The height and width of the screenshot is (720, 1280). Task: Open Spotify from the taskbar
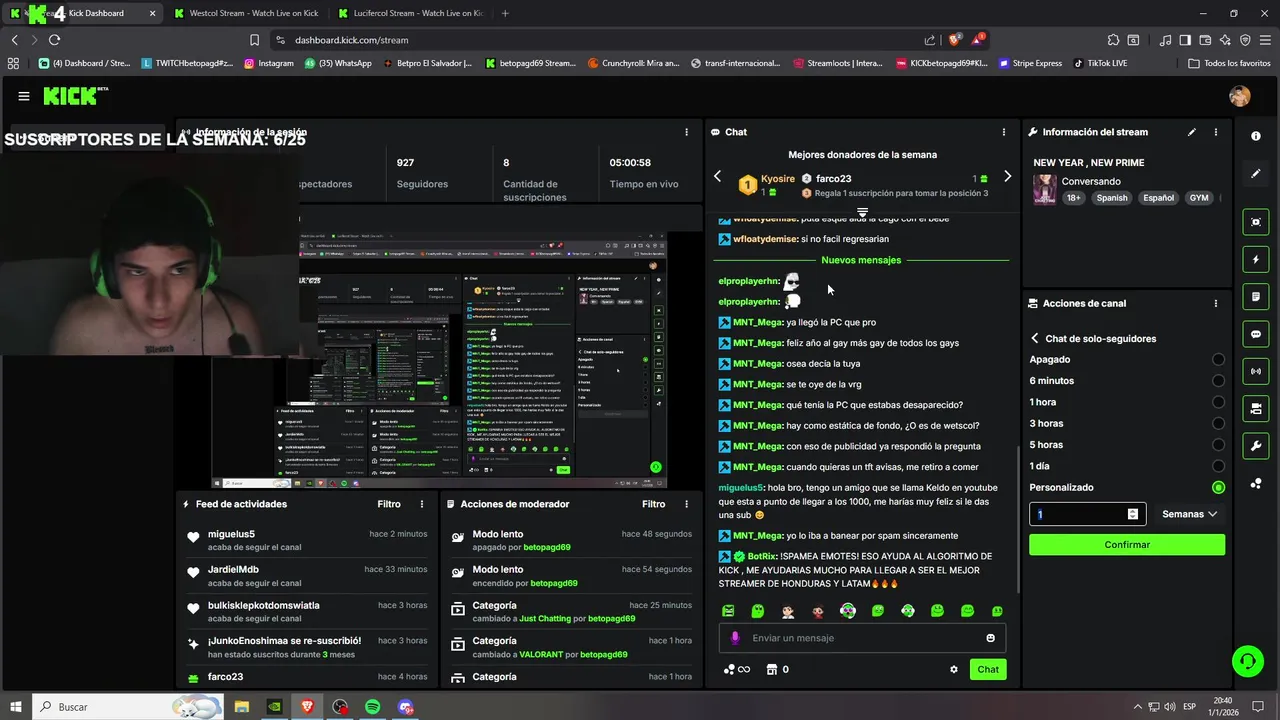coord(373,707)
